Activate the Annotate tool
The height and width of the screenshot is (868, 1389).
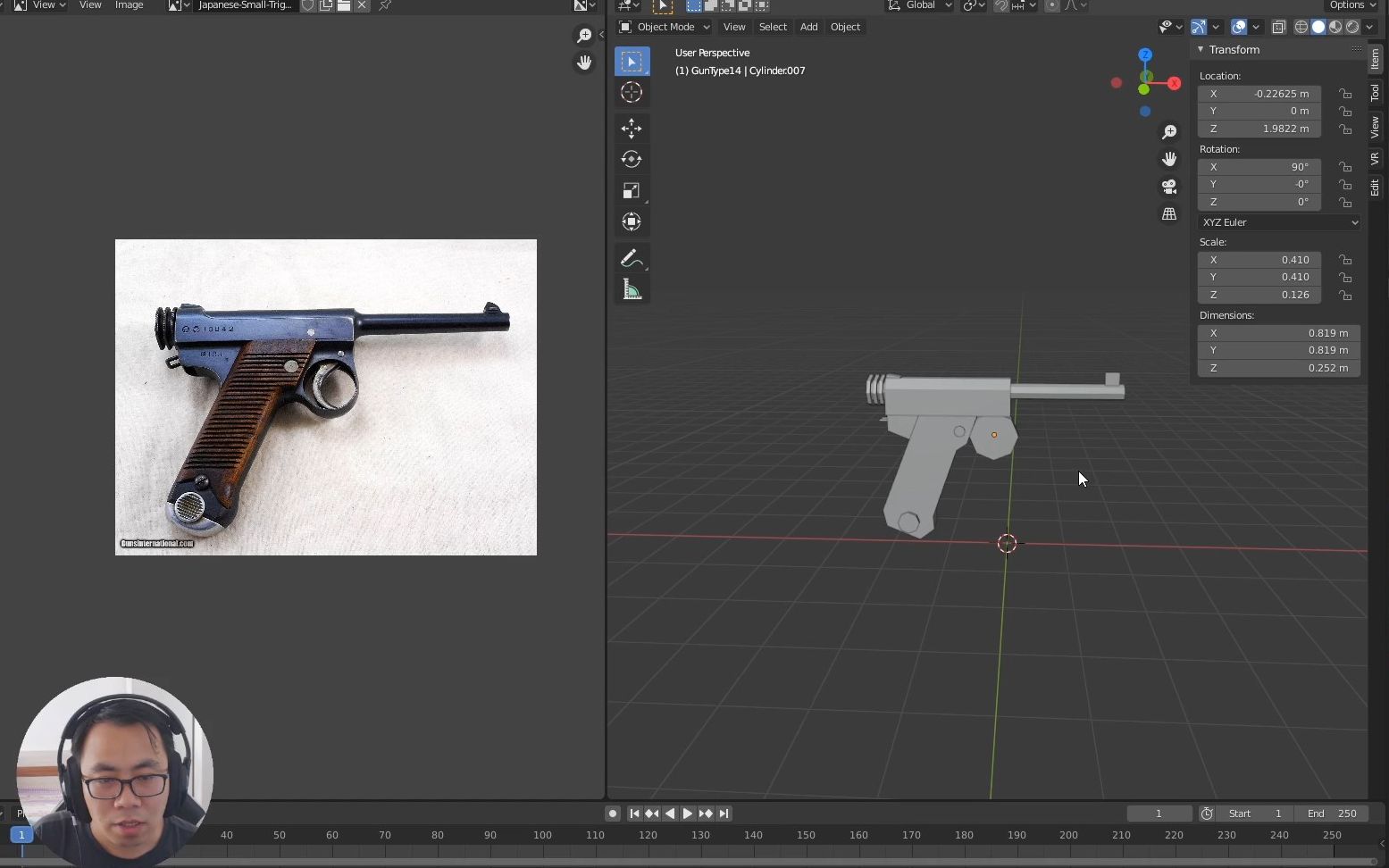coord(632,258)
